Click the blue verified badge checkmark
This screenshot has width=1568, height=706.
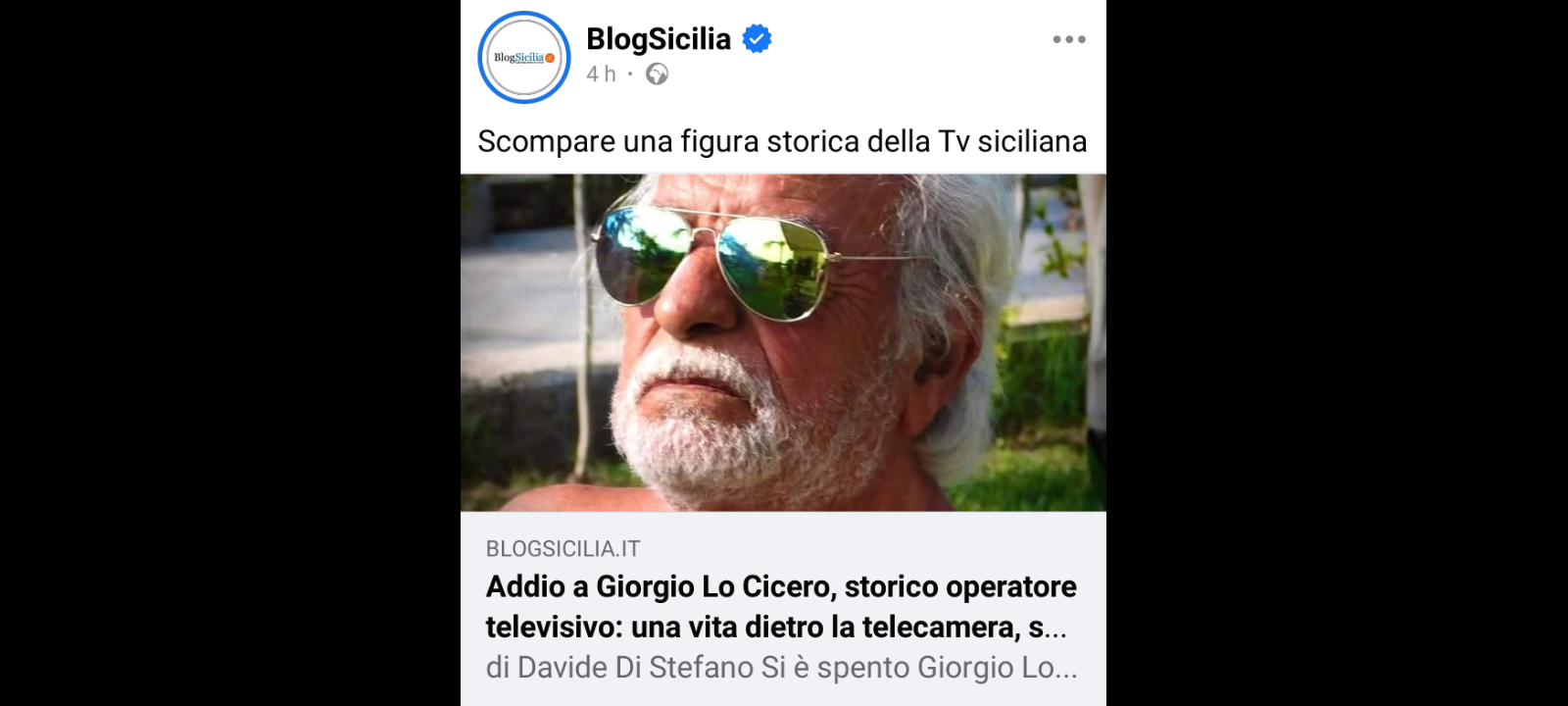[757, 39]
